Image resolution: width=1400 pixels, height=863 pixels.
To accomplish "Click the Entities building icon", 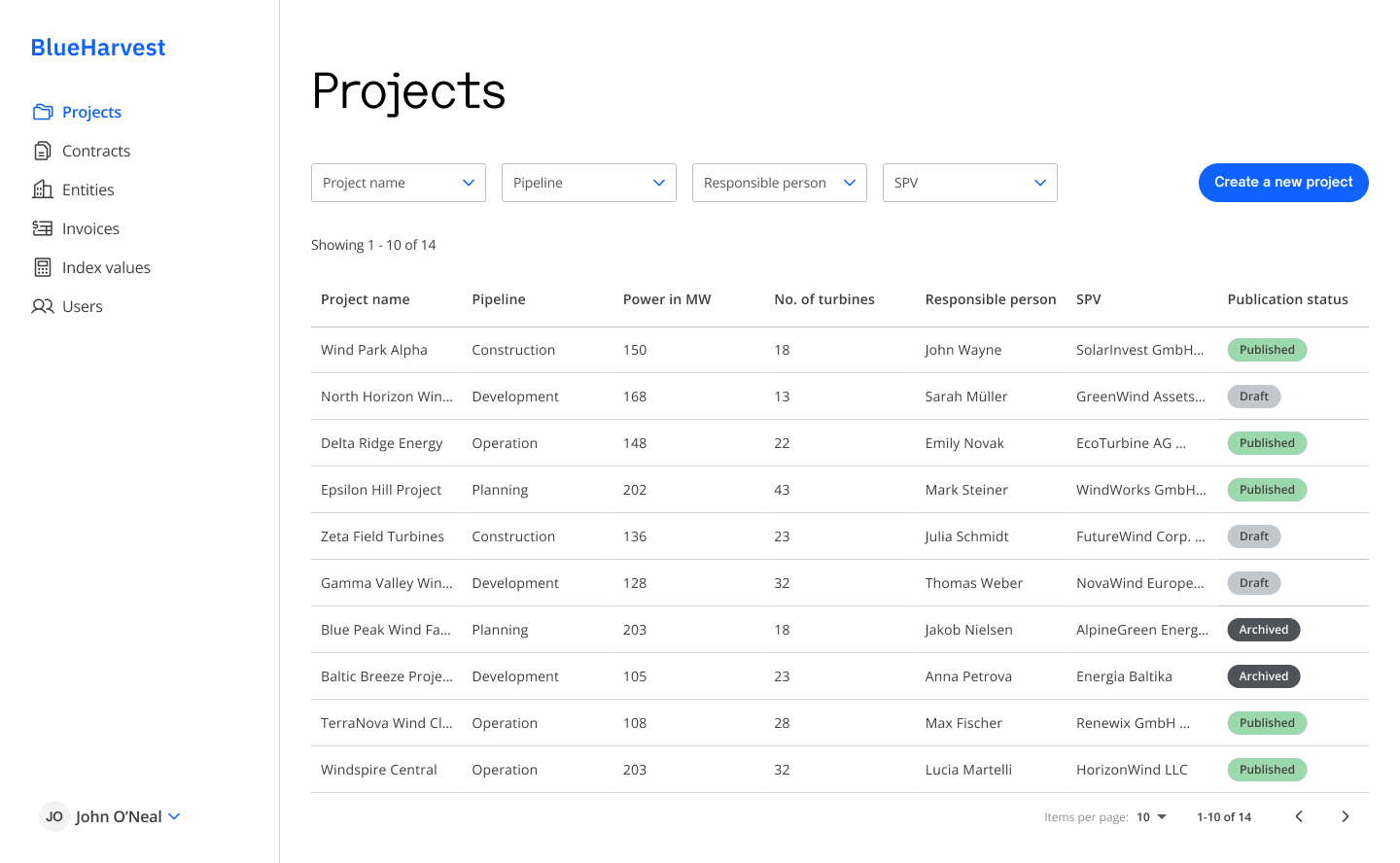I will pos(43,190).
